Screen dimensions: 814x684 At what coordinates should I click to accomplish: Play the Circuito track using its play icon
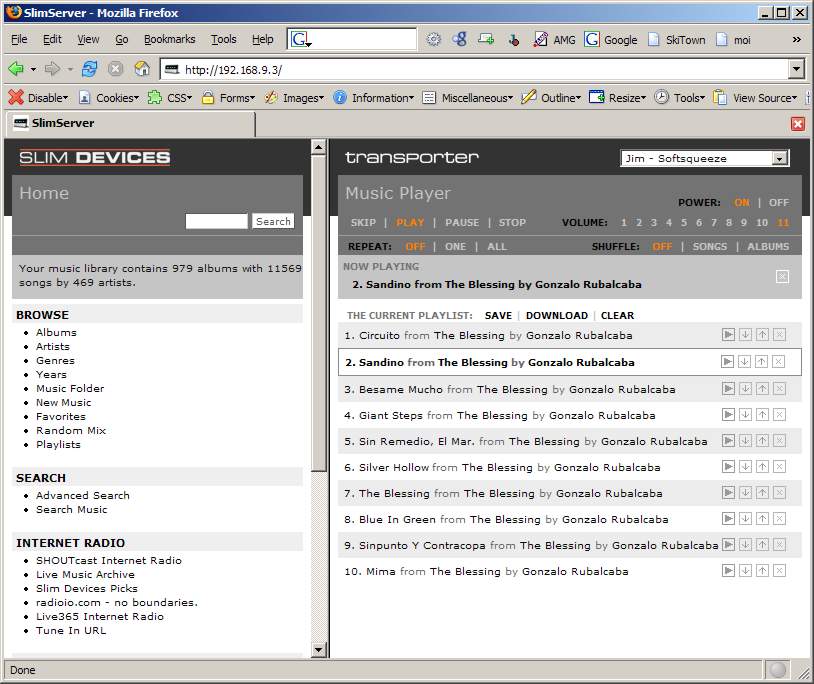coord(728,335)
